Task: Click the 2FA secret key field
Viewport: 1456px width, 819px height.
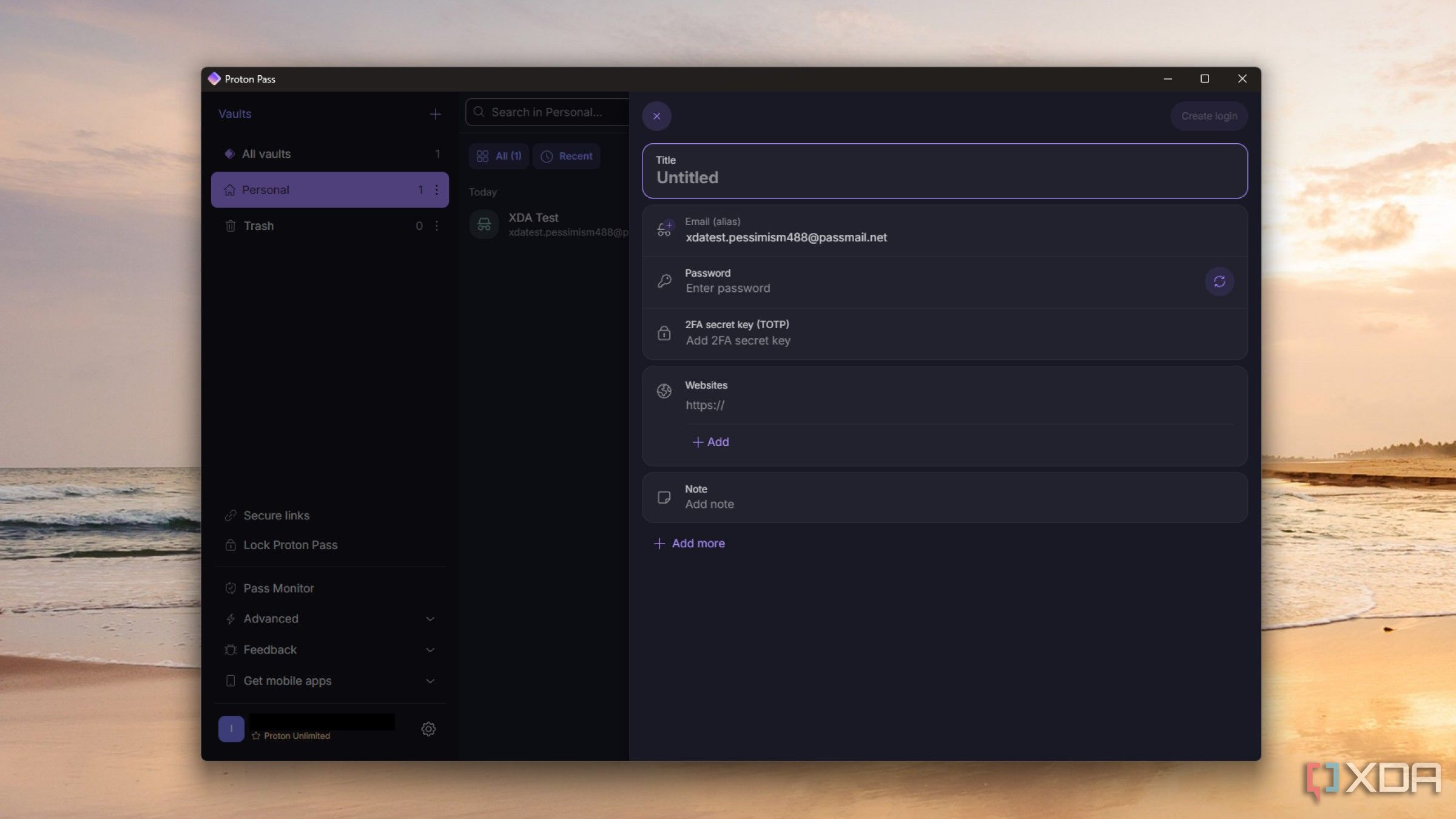Action: [945, 333]
